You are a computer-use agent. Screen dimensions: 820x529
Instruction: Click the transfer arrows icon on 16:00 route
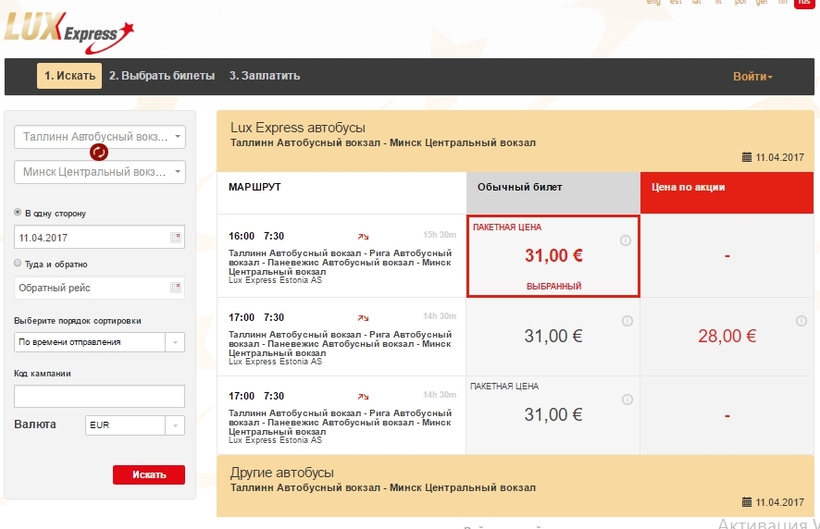coord(363,237)
